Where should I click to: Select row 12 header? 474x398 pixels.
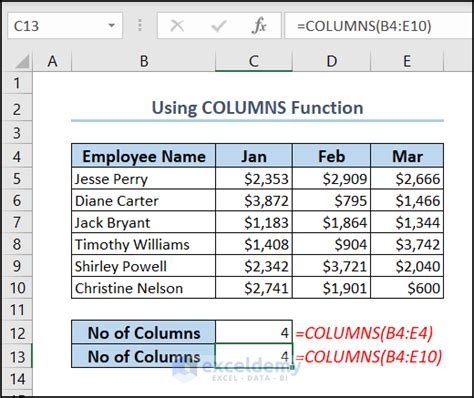[17, 333]
